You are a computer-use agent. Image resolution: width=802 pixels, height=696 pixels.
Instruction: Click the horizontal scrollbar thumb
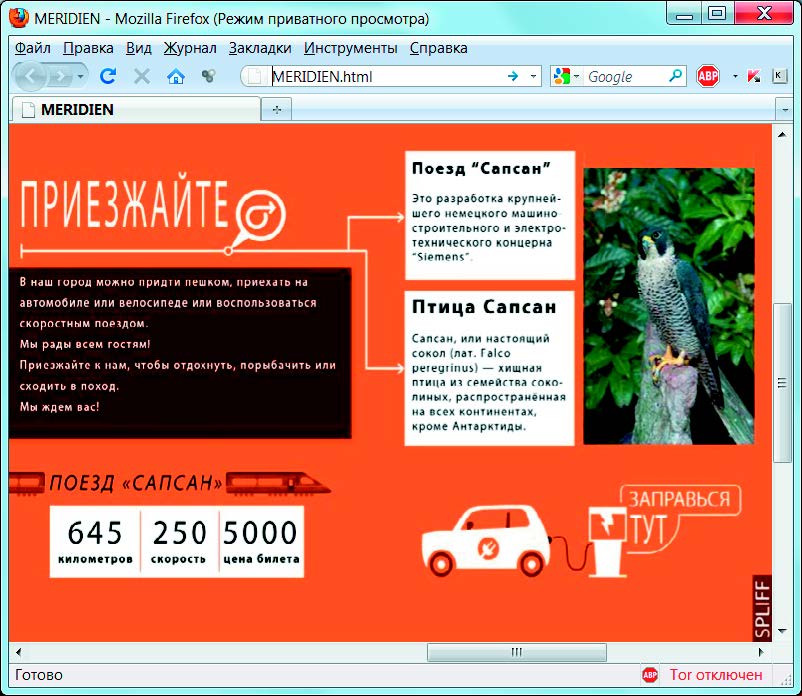click(x=517, y=652)
